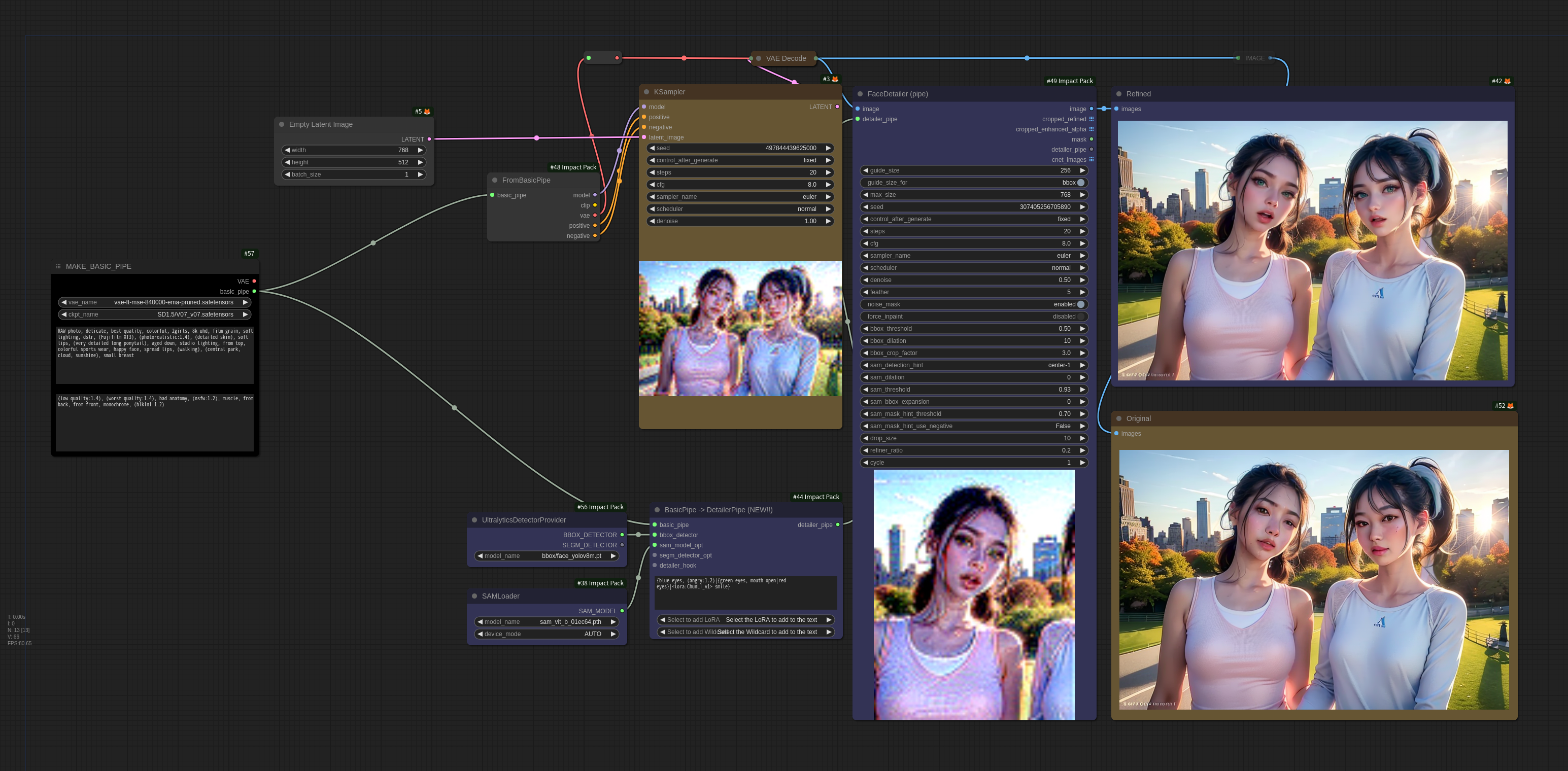Collapse the UltralyticsDetectorProvider node

coord(474,520)
